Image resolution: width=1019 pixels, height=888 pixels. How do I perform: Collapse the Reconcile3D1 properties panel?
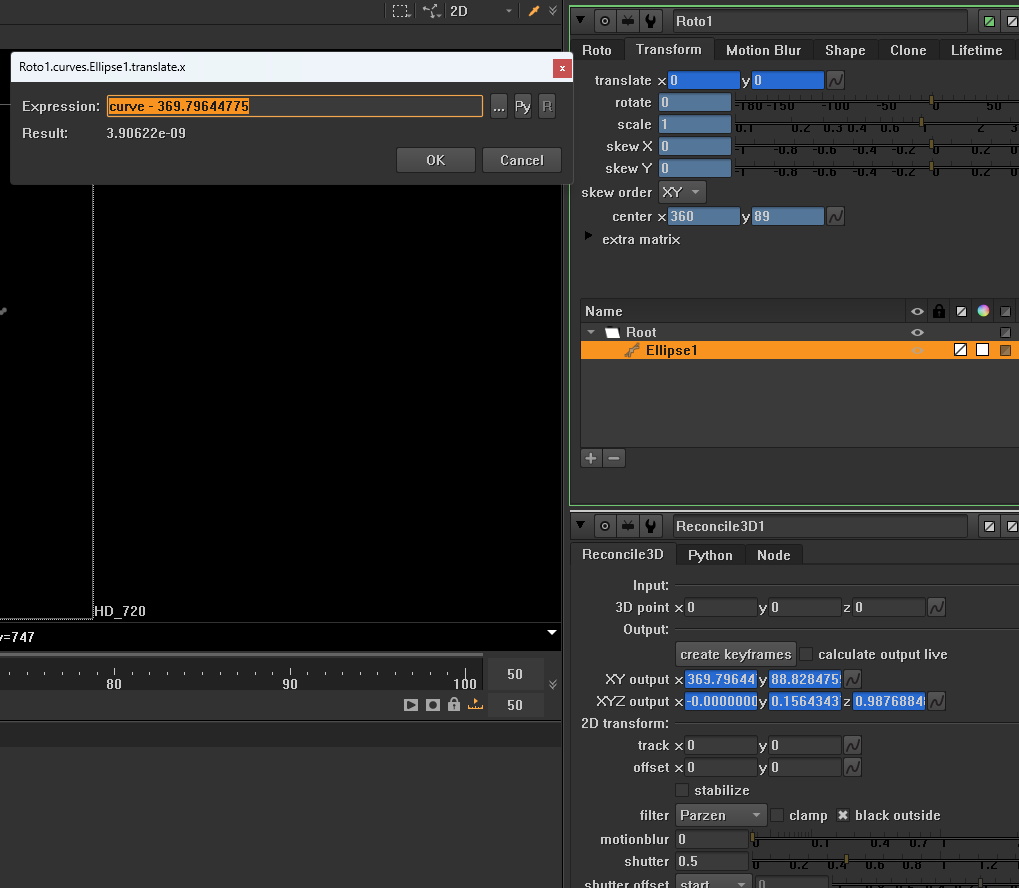[x=580, y=525]
